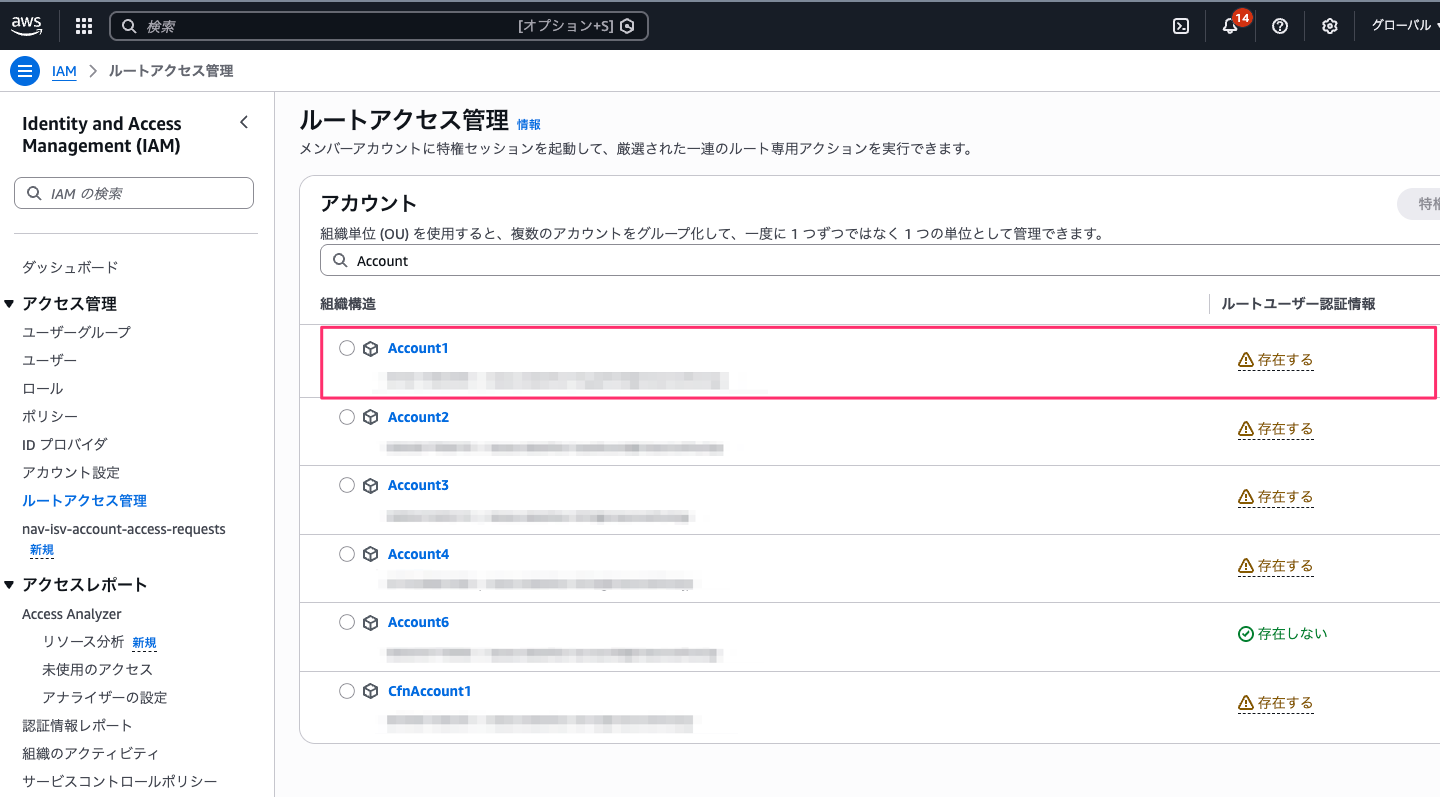The width and height of the screenshot is (1440, 797).
Task: Open the settings gear icon
Action: (x=1330, y=26)
